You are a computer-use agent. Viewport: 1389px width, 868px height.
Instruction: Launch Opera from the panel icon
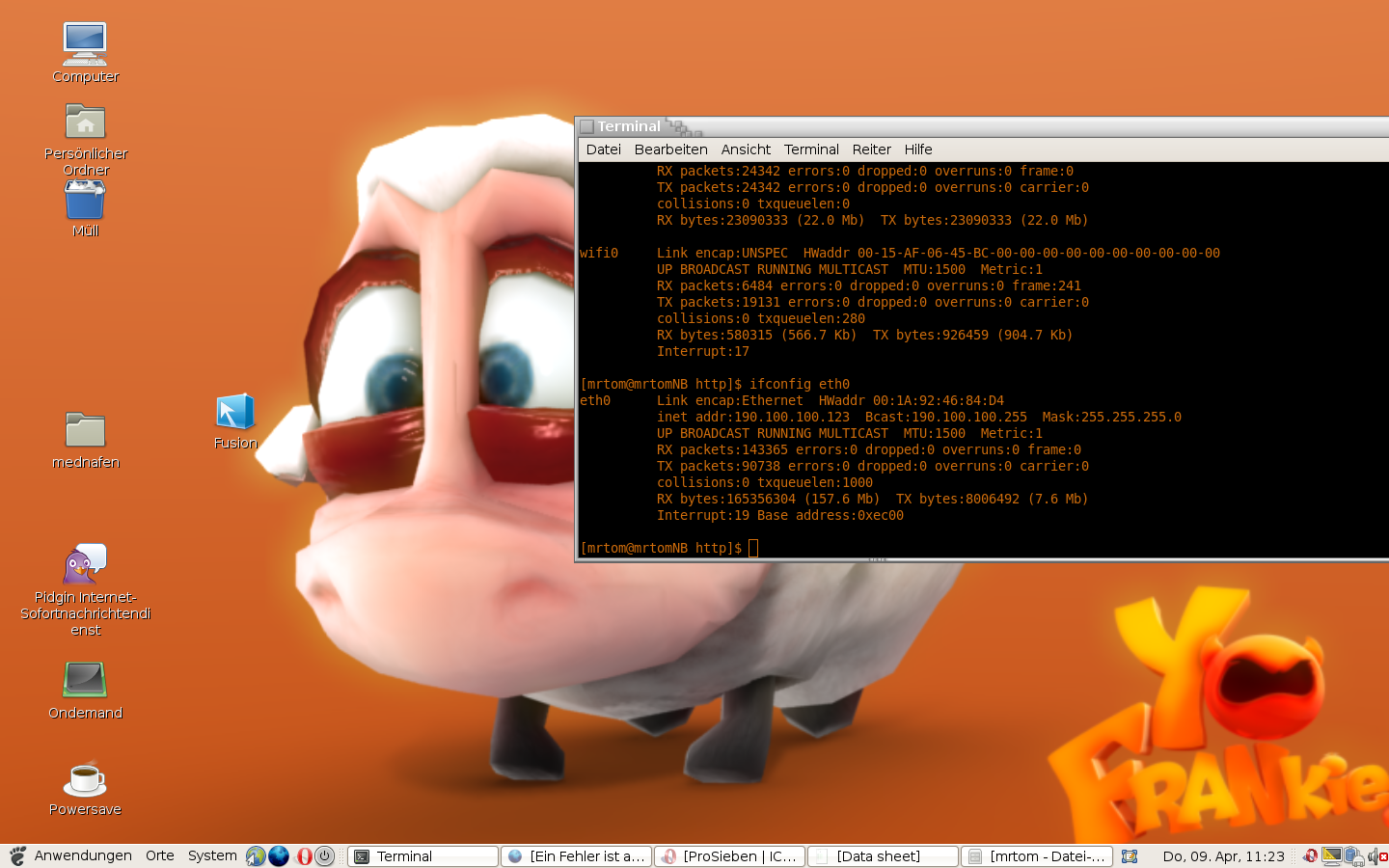(x=304, y=856)
